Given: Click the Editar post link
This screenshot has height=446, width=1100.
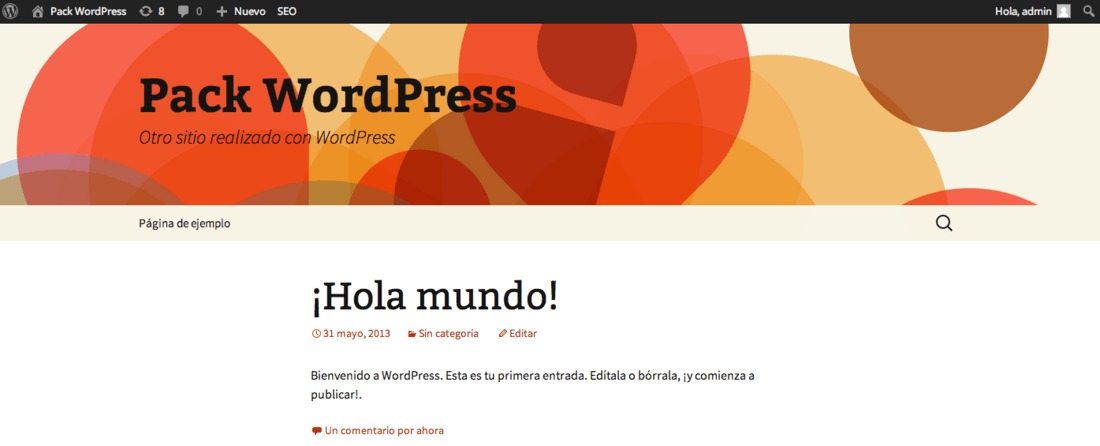Looking at the screenshot, I should click(x=523, y=334).
